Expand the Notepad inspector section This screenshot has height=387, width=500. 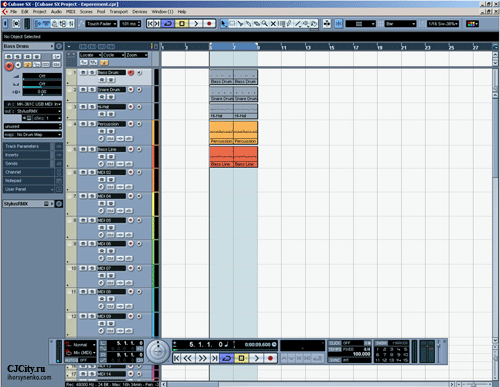[28, 181]
